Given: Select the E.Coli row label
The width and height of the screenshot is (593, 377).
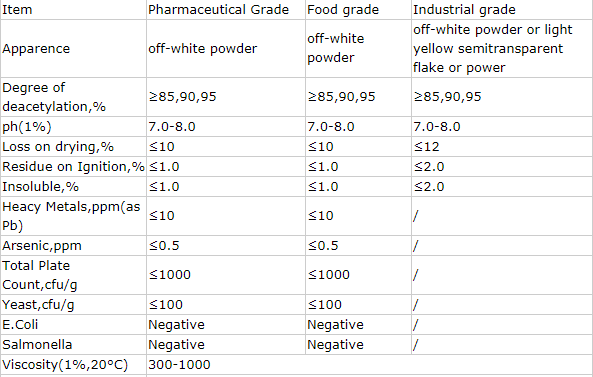Looking at the screenshot, I should [20, 325].
